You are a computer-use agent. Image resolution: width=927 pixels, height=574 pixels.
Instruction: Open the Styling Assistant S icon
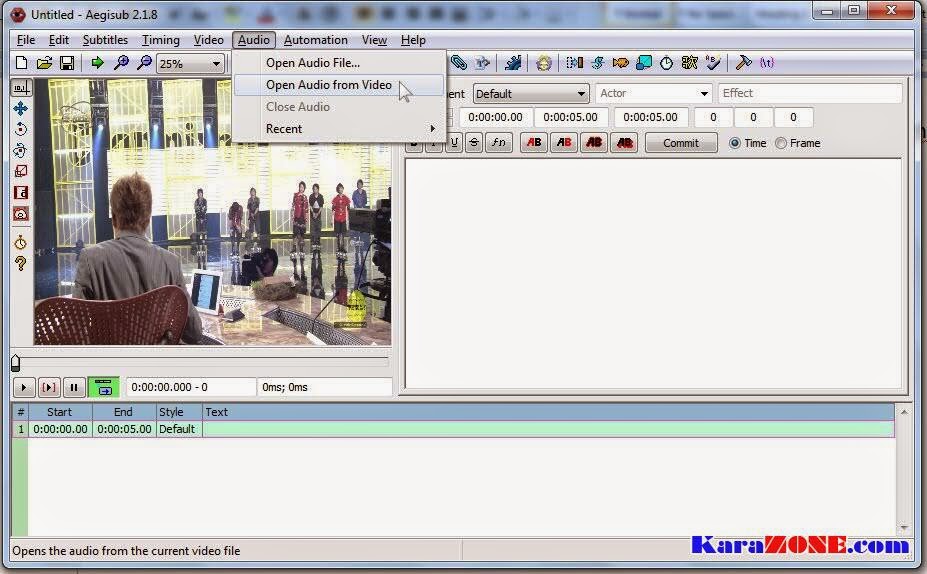[x=598, y=63]
